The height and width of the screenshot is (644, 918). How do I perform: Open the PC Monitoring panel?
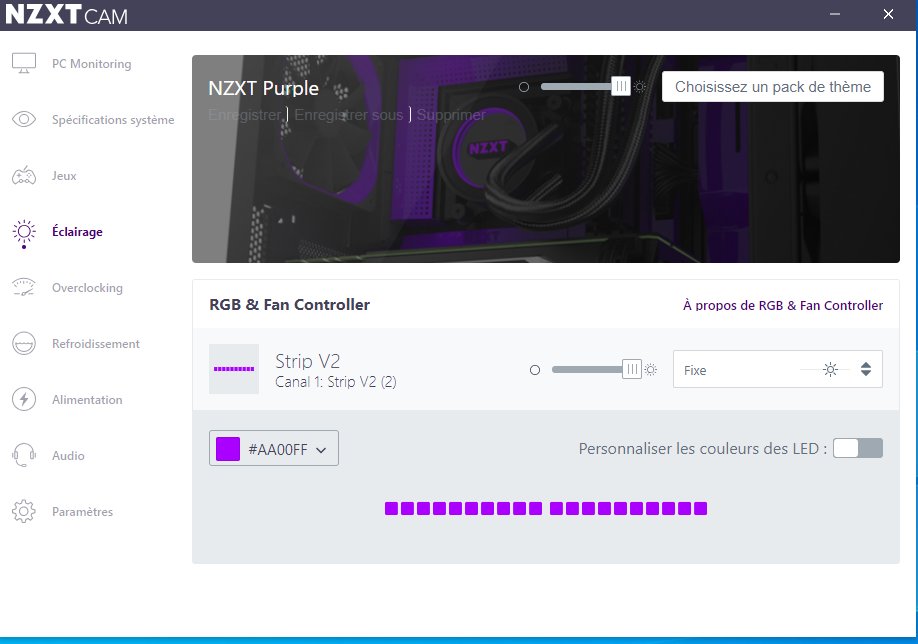tap(90, 63)
